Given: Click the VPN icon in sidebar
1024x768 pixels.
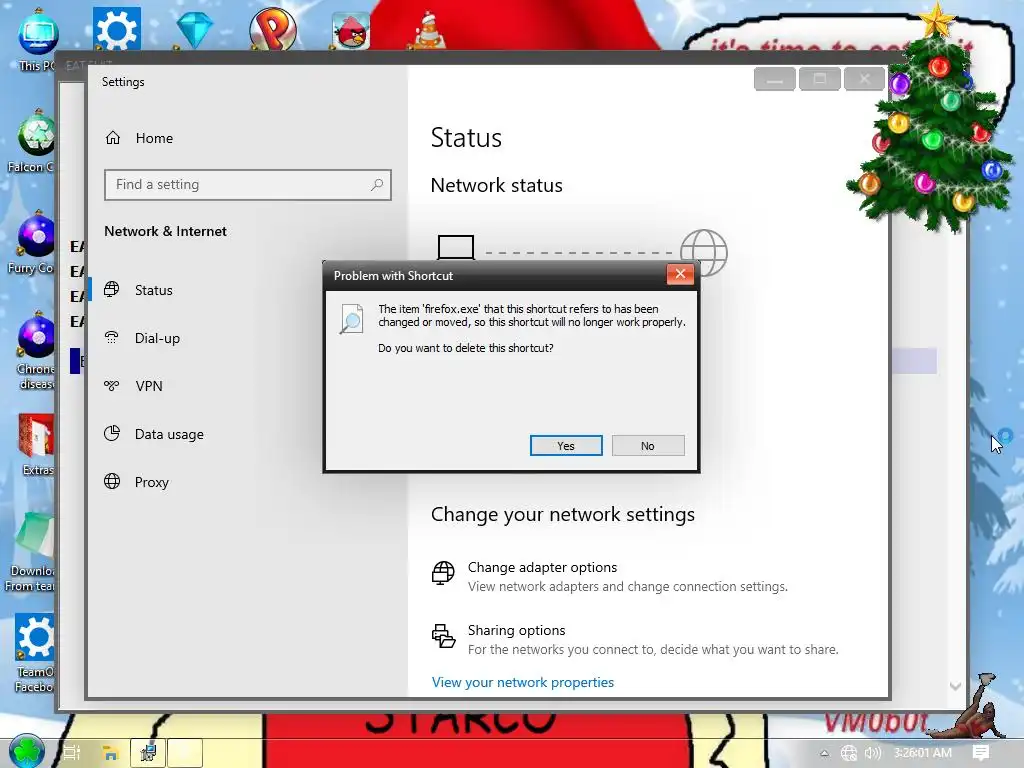Looking at the screenshot, I should (112, 385).
